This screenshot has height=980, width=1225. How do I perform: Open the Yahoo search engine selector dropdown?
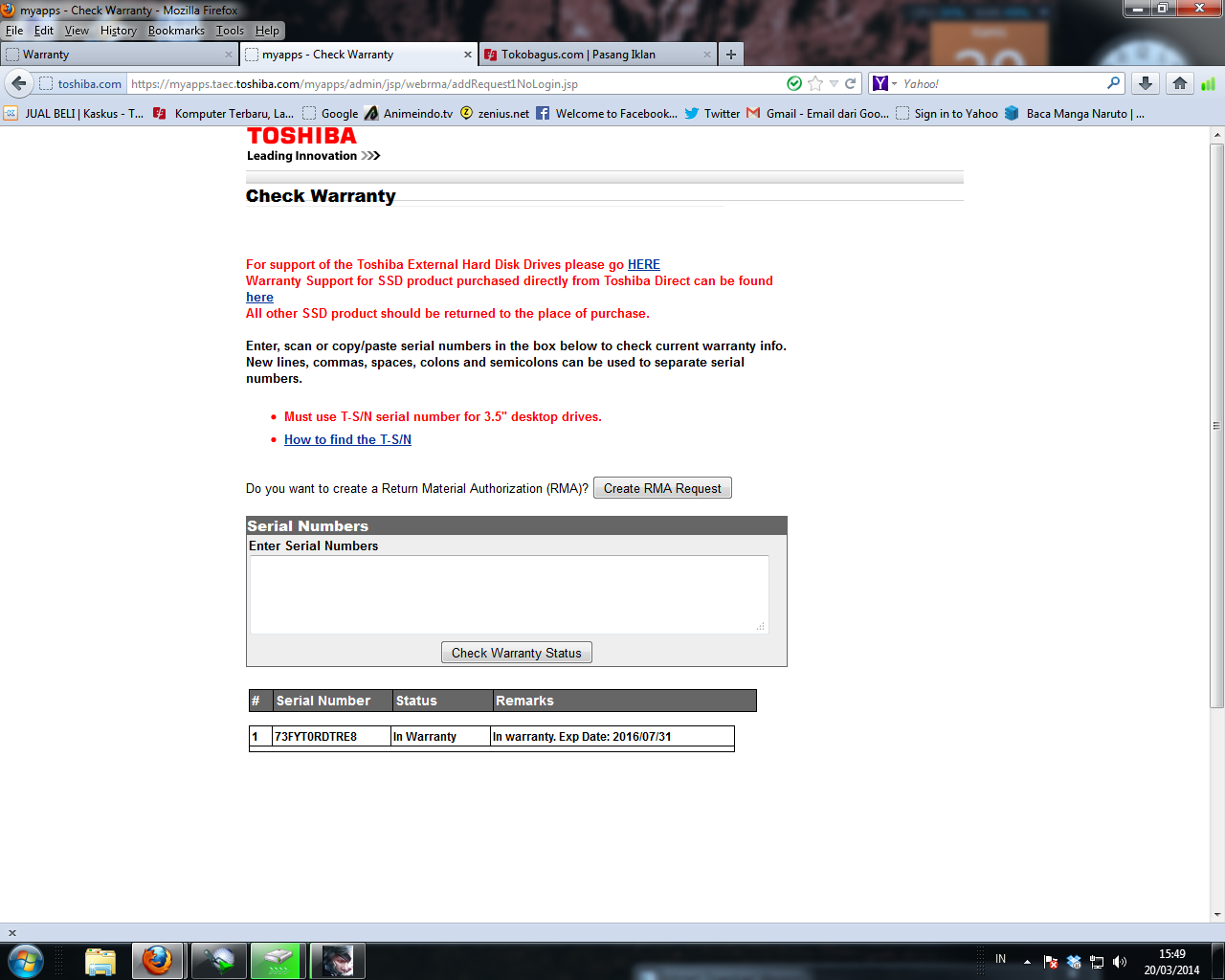(x=885, y=83)
